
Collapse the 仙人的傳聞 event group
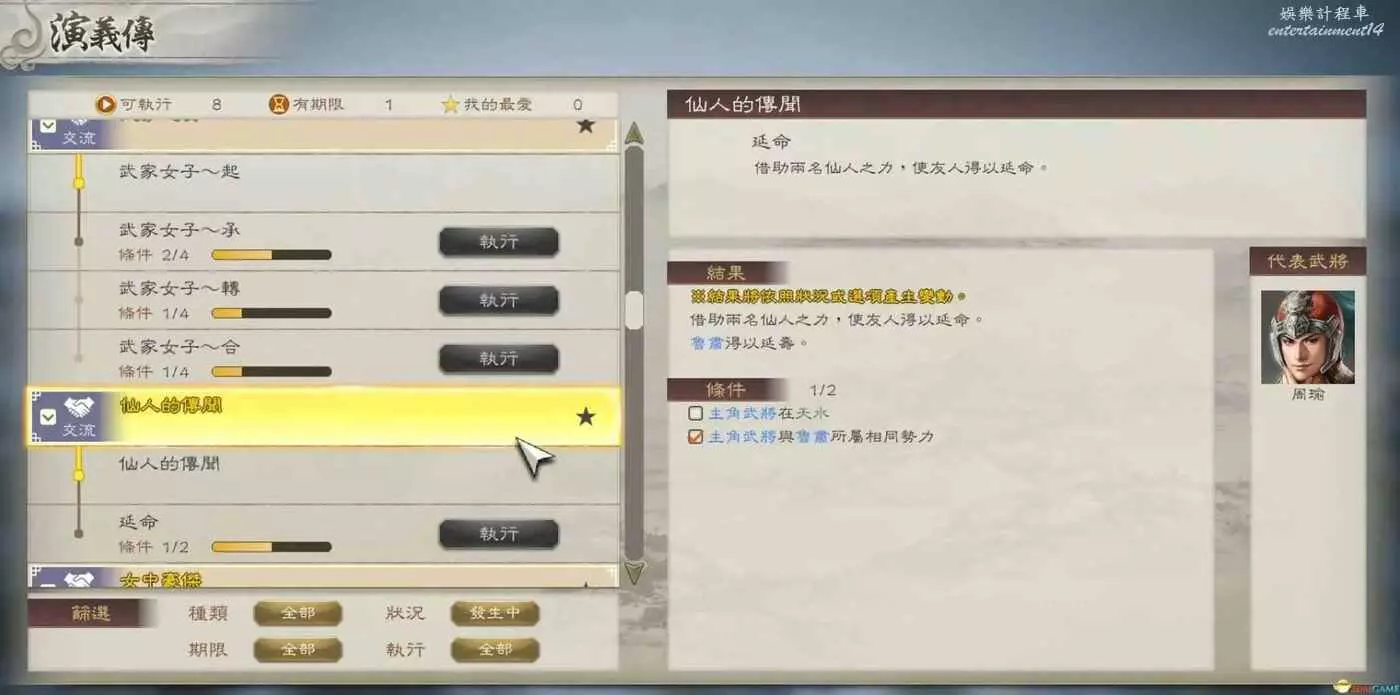click(x=47, y=416)
